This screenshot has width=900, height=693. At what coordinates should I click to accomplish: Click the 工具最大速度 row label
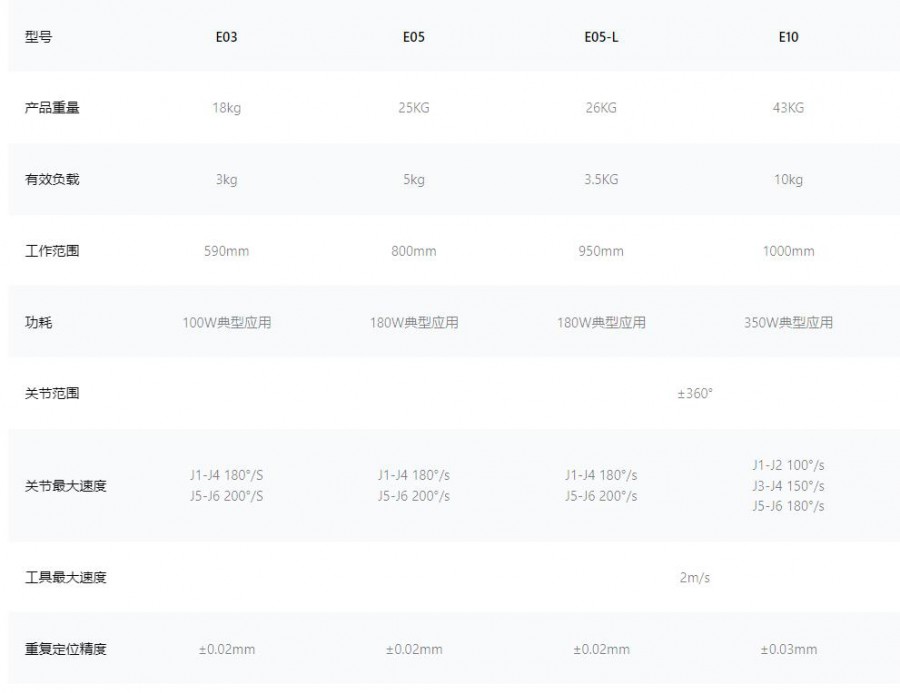point(65,578)
